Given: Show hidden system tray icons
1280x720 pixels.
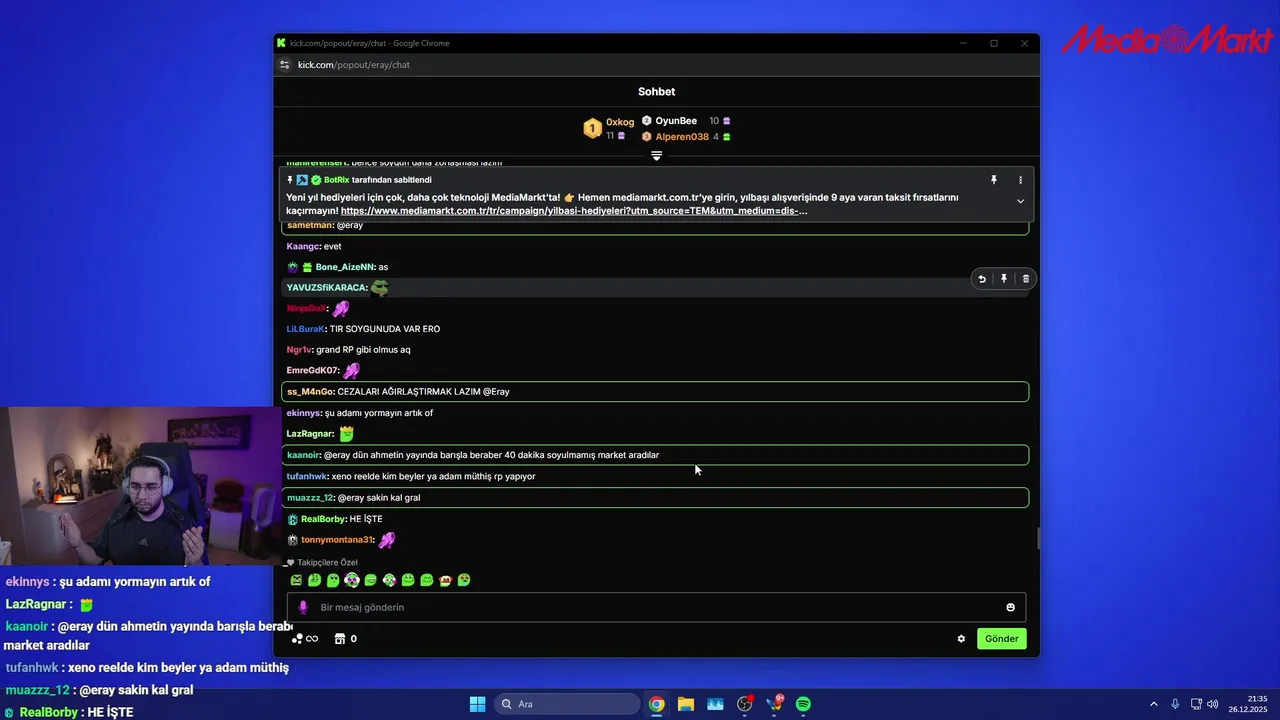Looking at the screenshot, I should pyautogui.click(x=1153, y=704).
